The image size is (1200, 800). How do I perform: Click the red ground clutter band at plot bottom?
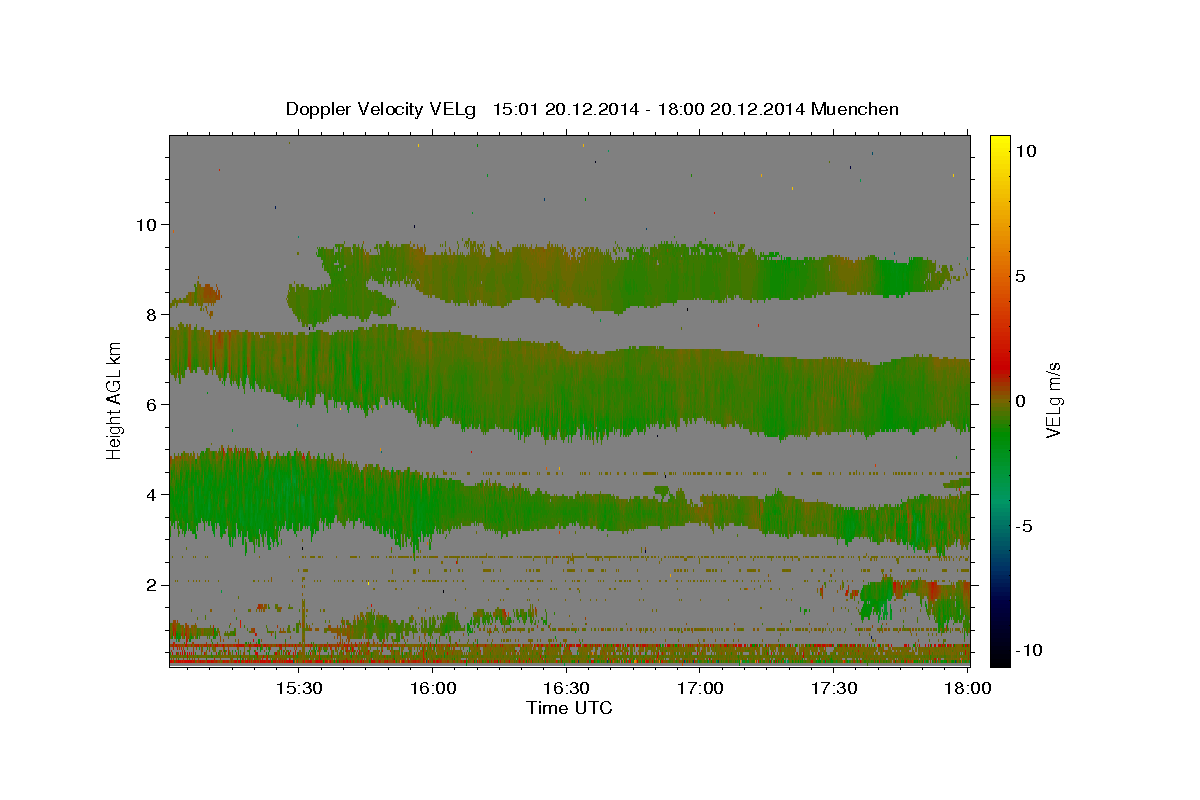click(570, 661)
